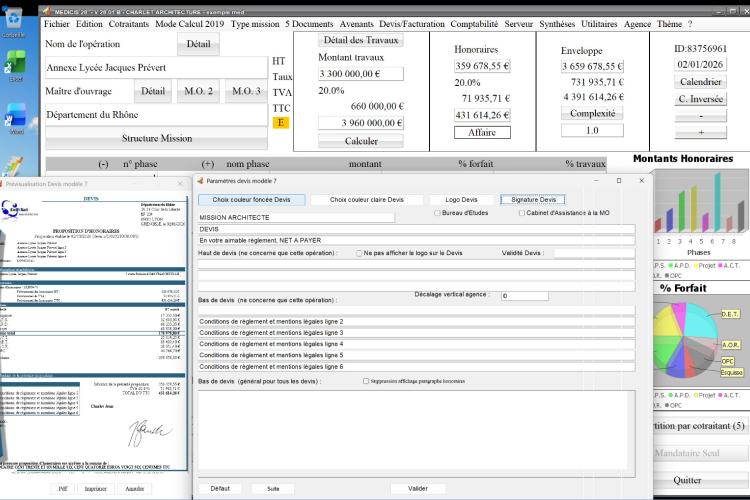Click the Calculer button
The height and width of the screenshot is (500, 750).
pyautogui.click(x=361, y=141)
